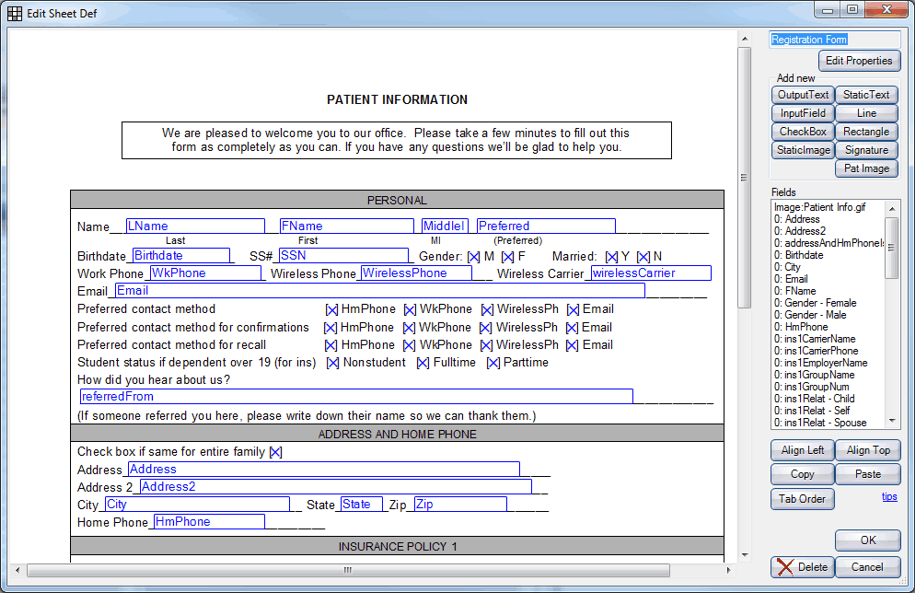This screenshot has width=915, height=593.
Task: Select Nonstudent checkbox
Action: (333, 363)
